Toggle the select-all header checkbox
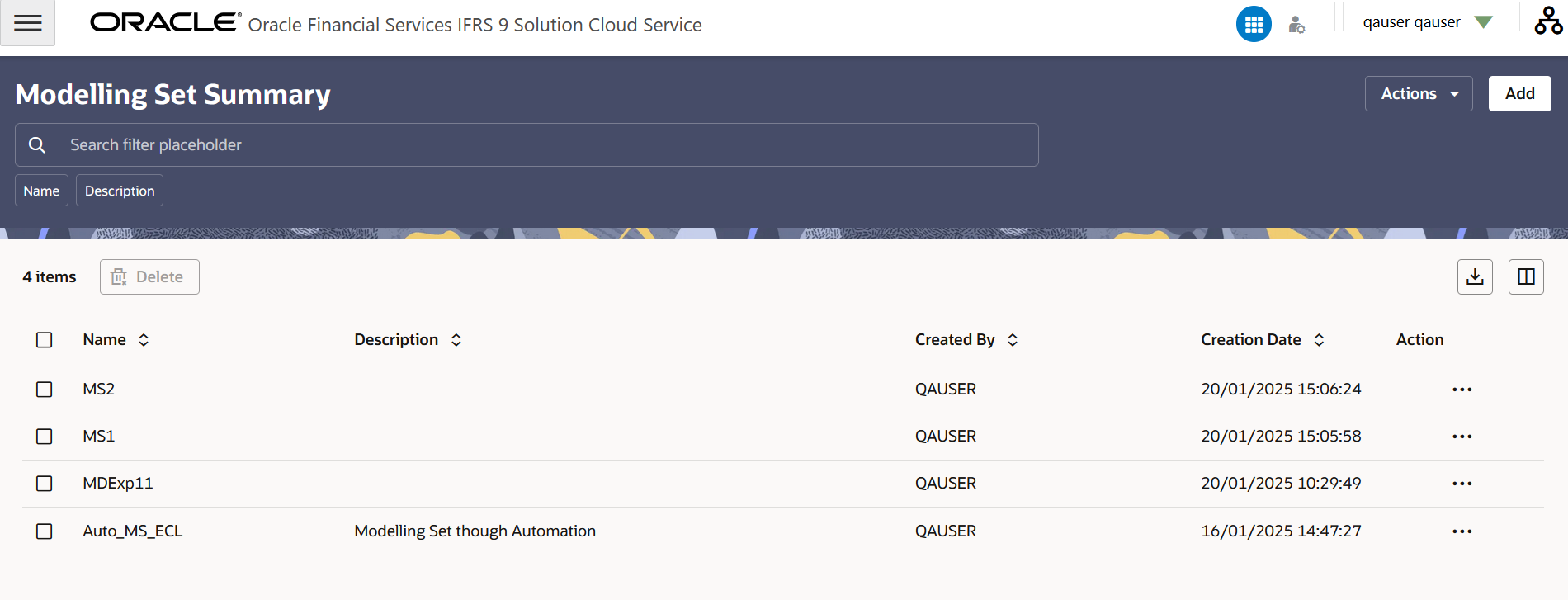This screenshot has width=1568, height=600. click(45, 340)
